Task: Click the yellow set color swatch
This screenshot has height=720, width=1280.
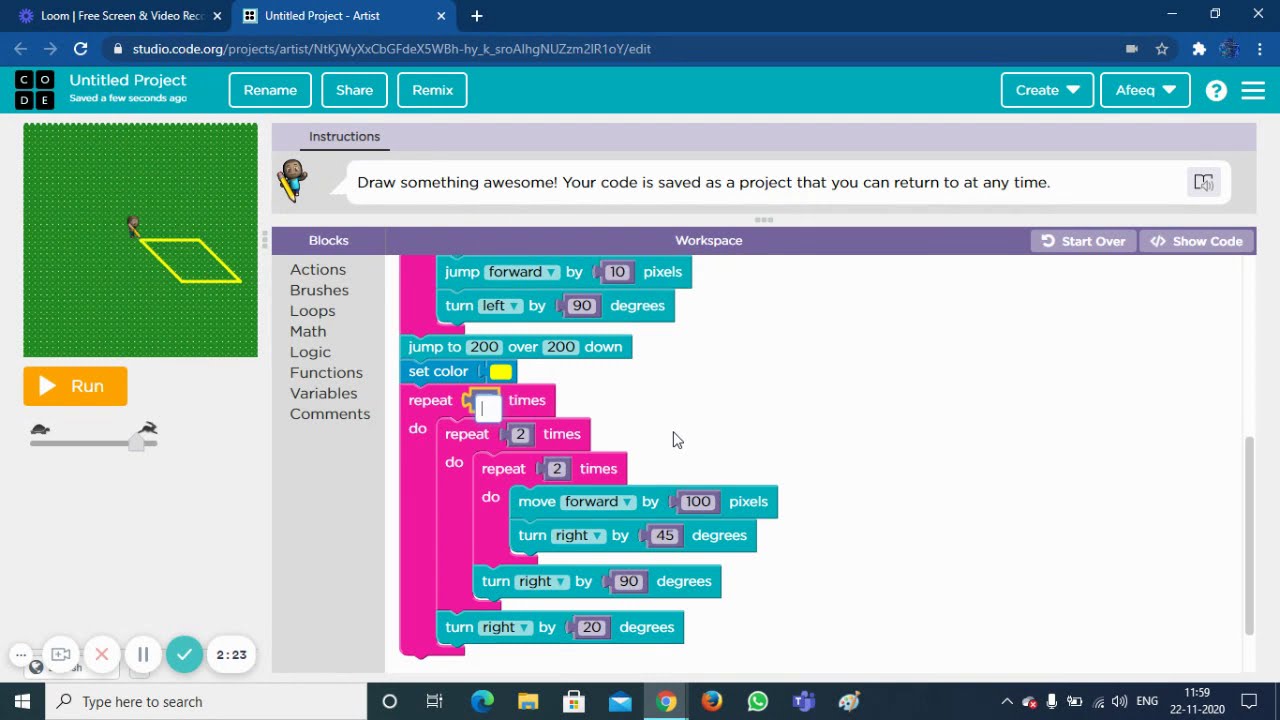Action: coord(501,372)
